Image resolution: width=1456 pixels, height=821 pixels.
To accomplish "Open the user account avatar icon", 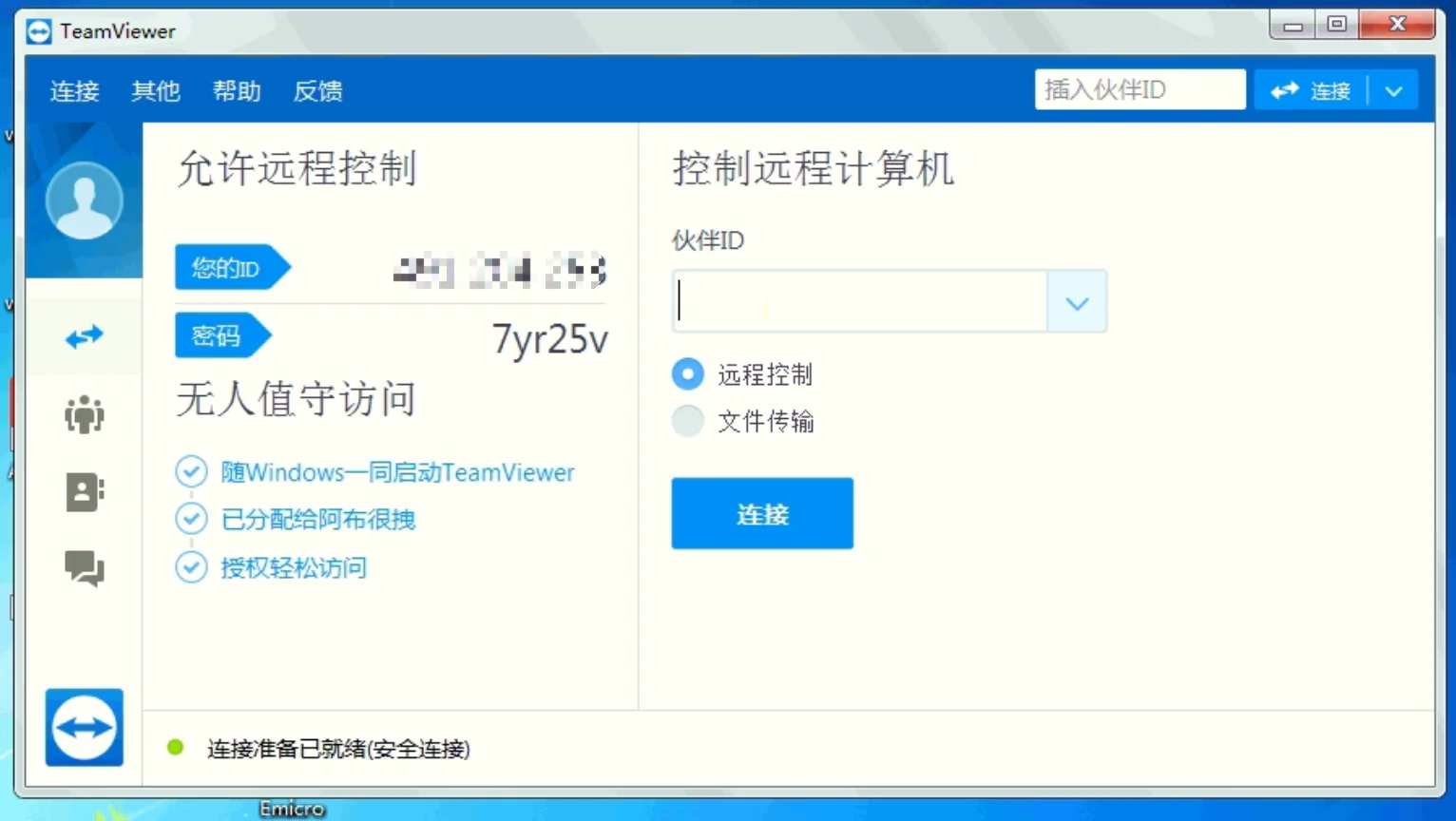I will click(x=85, y=200).
